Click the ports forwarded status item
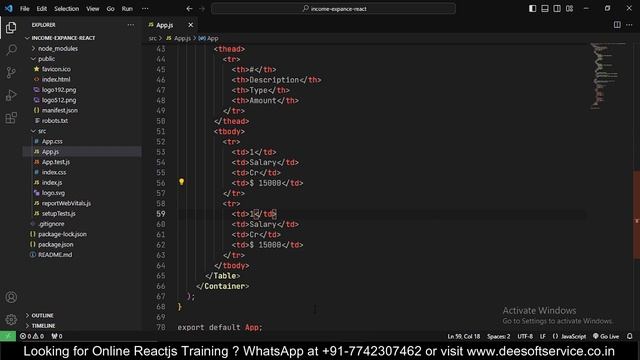Viewport: 640px width, 360px height. [x=57, y=336]
